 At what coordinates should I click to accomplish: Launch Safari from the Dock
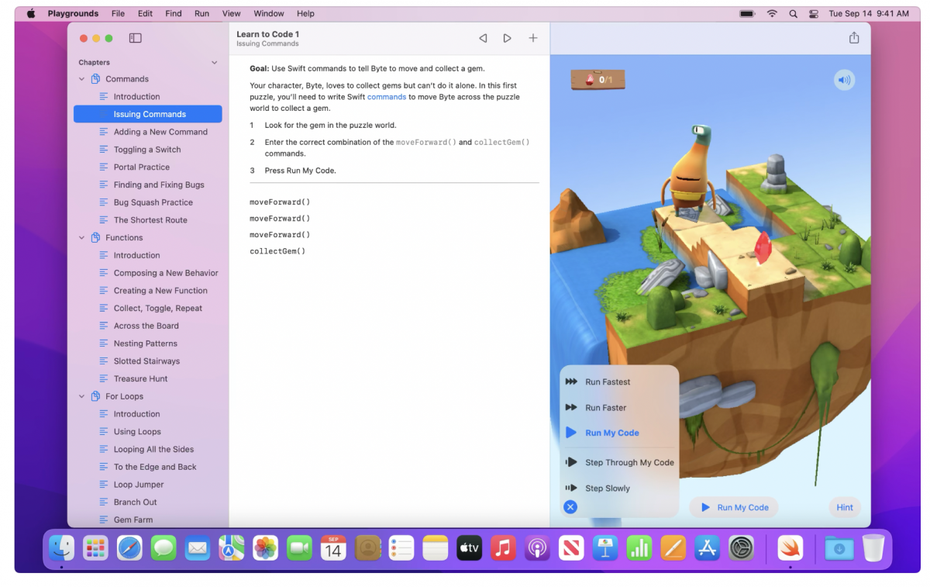pyautogui.click(x=129, y=548)
